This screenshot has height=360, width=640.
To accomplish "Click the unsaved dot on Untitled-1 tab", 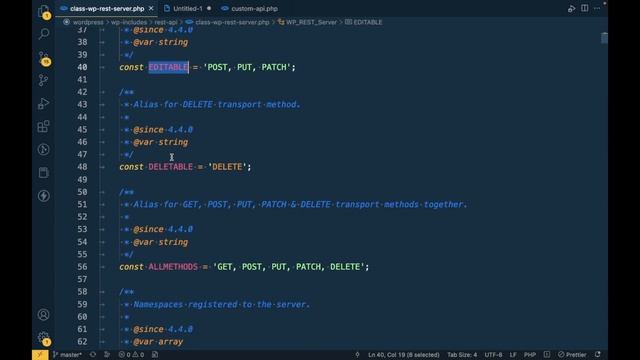I will click(209, 8).
